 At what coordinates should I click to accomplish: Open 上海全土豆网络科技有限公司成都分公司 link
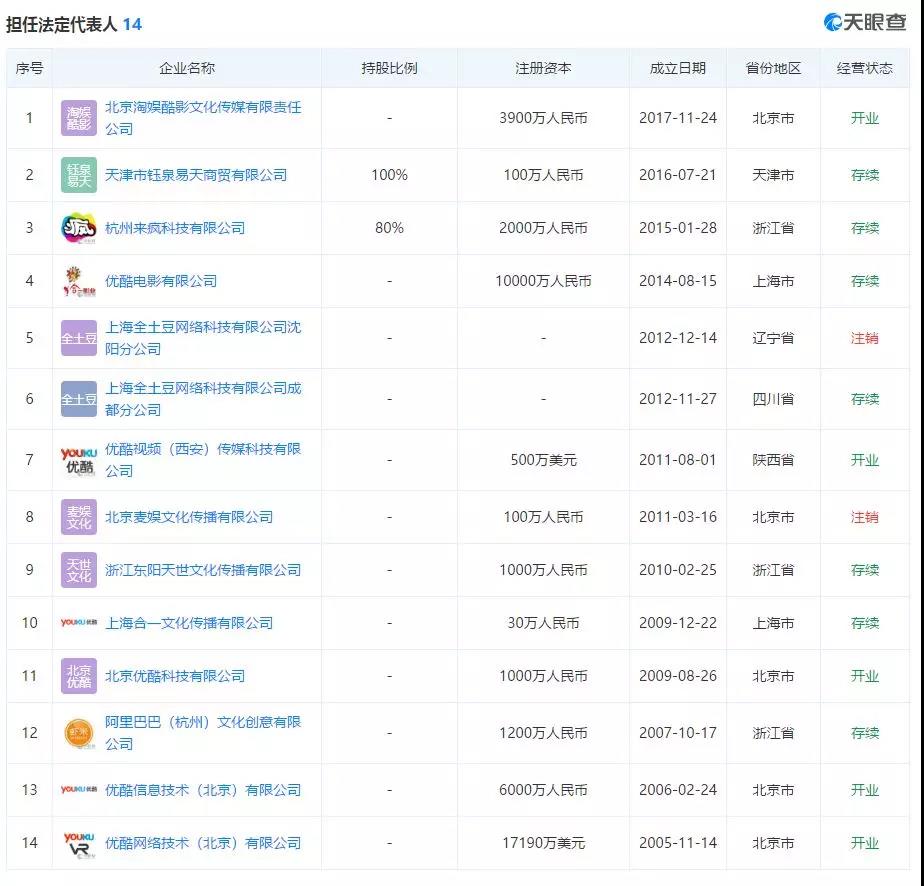click(x=203, y=399)
